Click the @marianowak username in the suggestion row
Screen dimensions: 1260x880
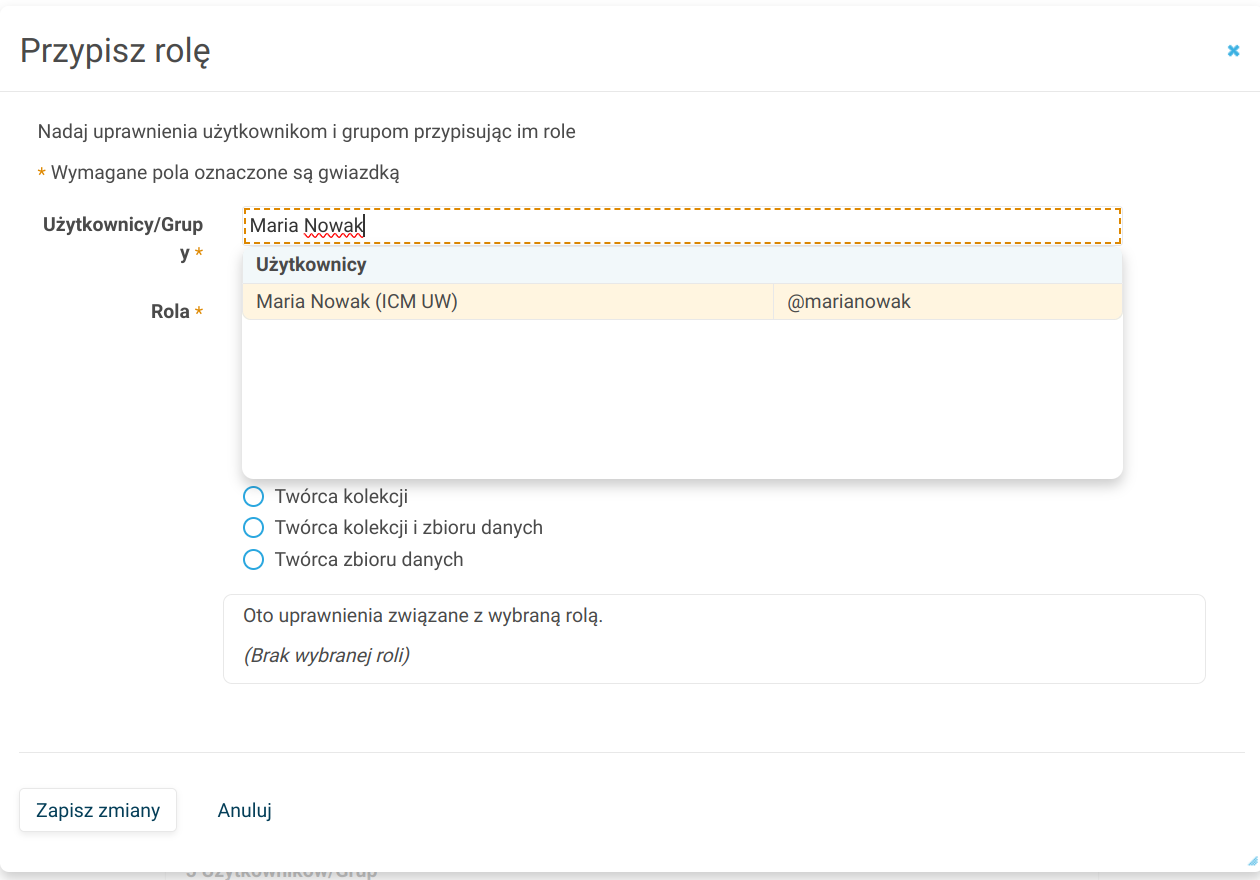coord(849,302)
